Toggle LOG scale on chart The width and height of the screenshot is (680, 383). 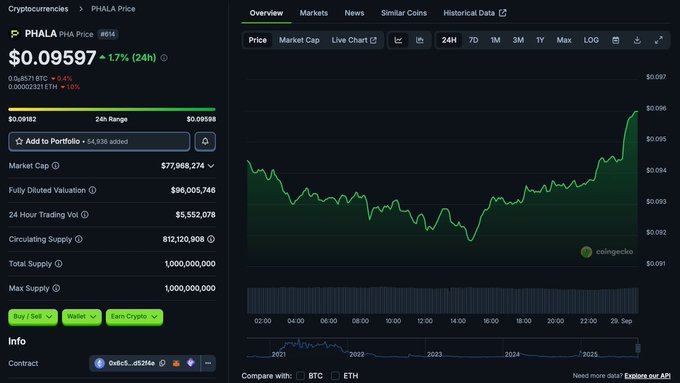(591, 40)
